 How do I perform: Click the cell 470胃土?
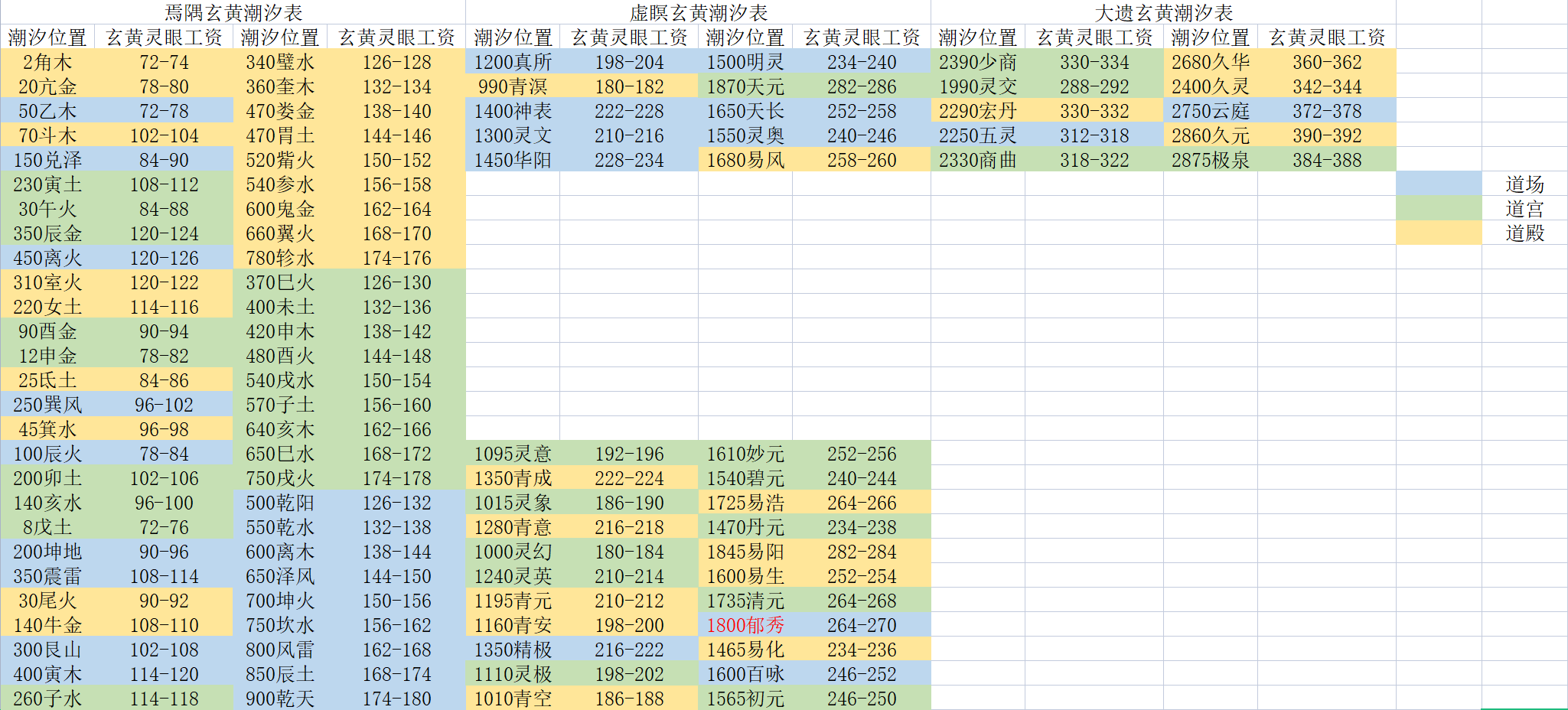[280, 135]
